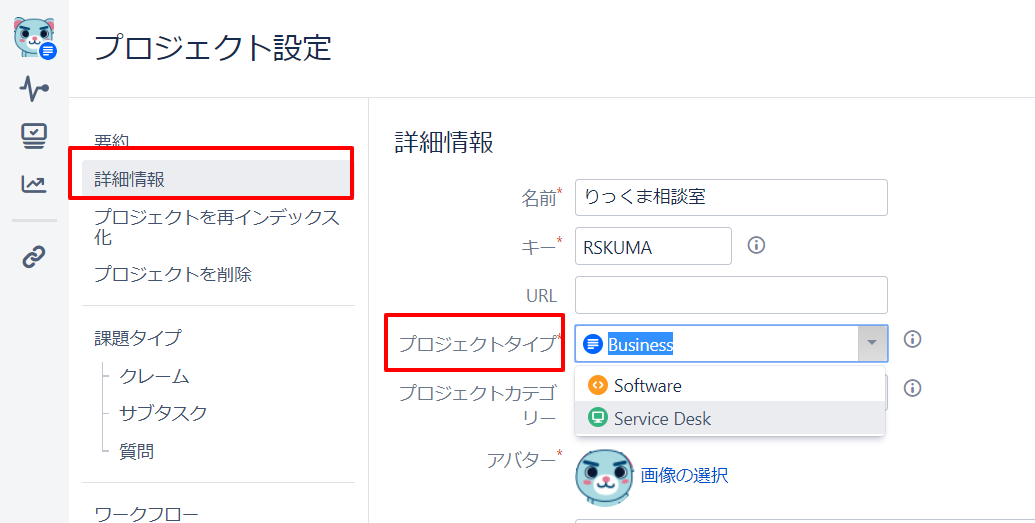1035x523 pixels.
Task: Open the reports chart icon in sidebar
Action: [34, 184]
